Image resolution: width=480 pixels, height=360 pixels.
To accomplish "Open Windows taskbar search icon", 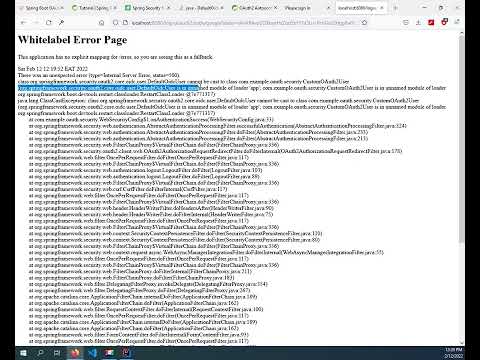I will [x=41, y=353].
